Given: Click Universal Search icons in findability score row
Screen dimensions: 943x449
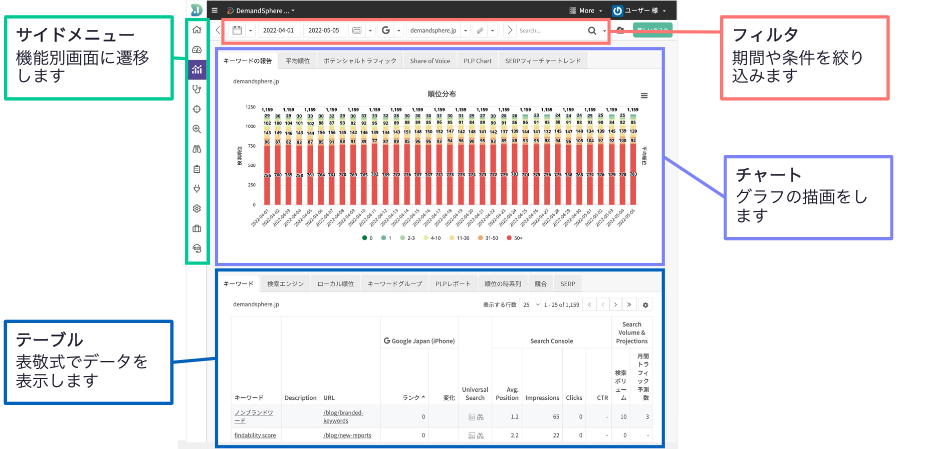Looking at the screenshot, I should pyautogui.click(x=476, y=435).
